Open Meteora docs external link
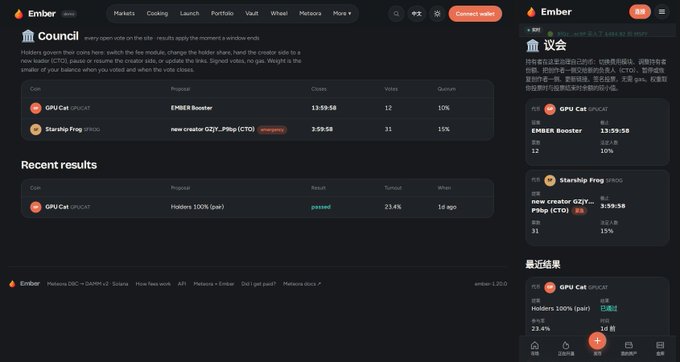The image size is (680, 362). pyautogui.click(x=302, y=284)
